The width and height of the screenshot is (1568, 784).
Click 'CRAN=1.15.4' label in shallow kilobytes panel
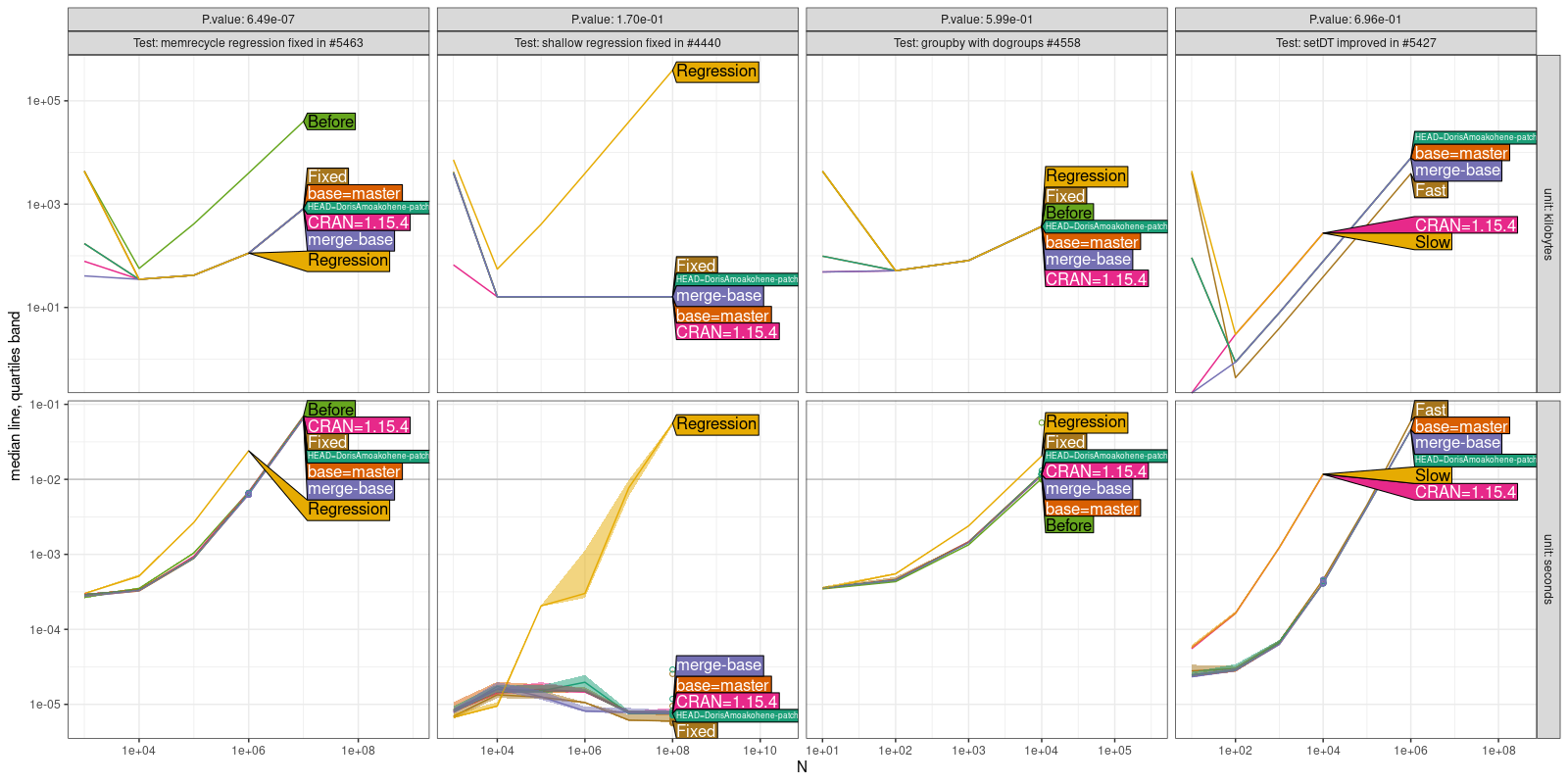click(727, 332)
